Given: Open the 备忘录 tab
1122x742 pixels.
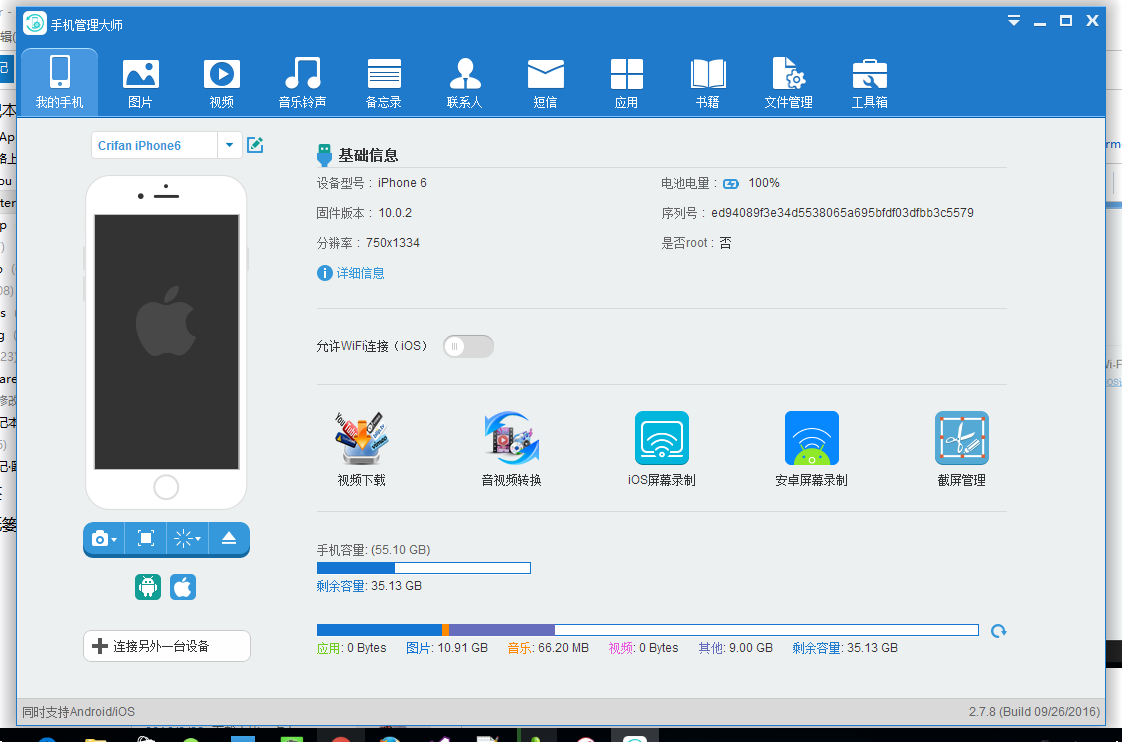Looking at the screenshot, I should (384, 82).
